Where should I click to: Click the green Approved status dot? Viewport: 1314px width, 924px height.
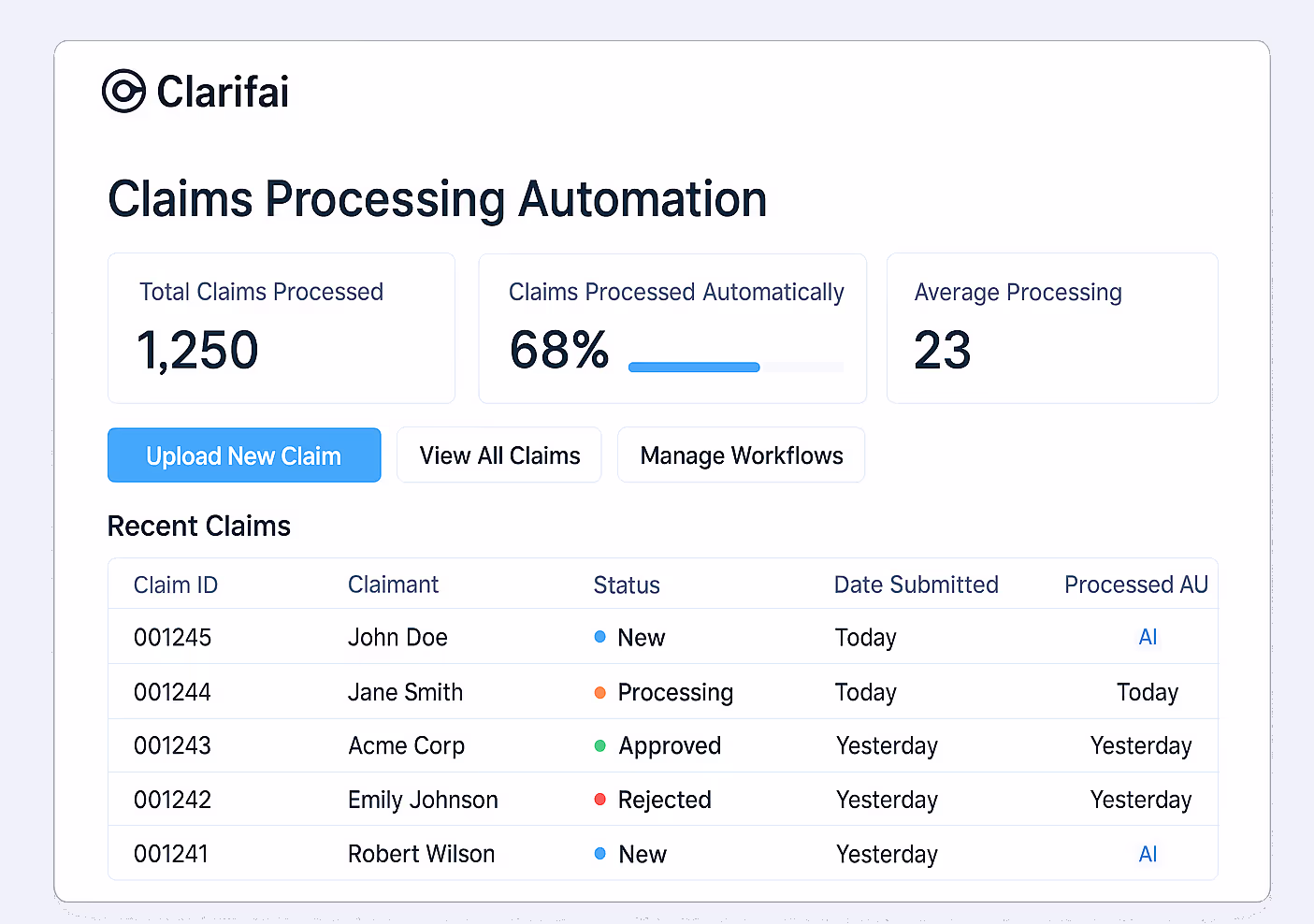(x=600, y=745)
